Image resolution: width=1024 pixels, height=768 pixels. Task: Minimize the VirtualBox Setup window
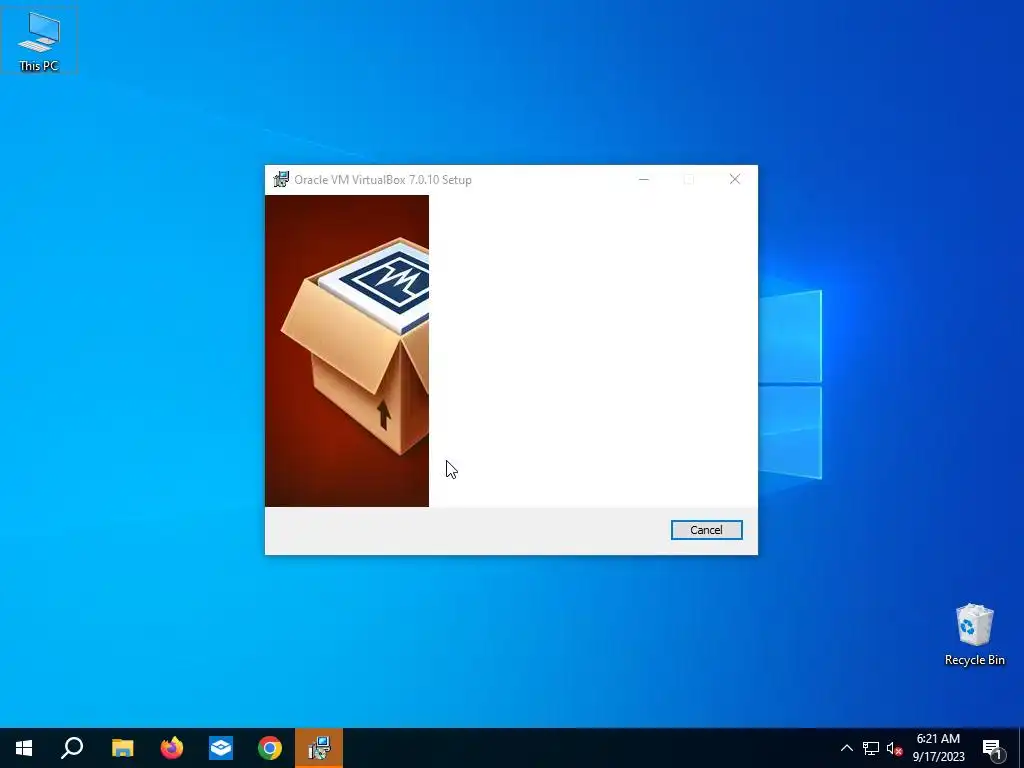(x=643, y=180)
